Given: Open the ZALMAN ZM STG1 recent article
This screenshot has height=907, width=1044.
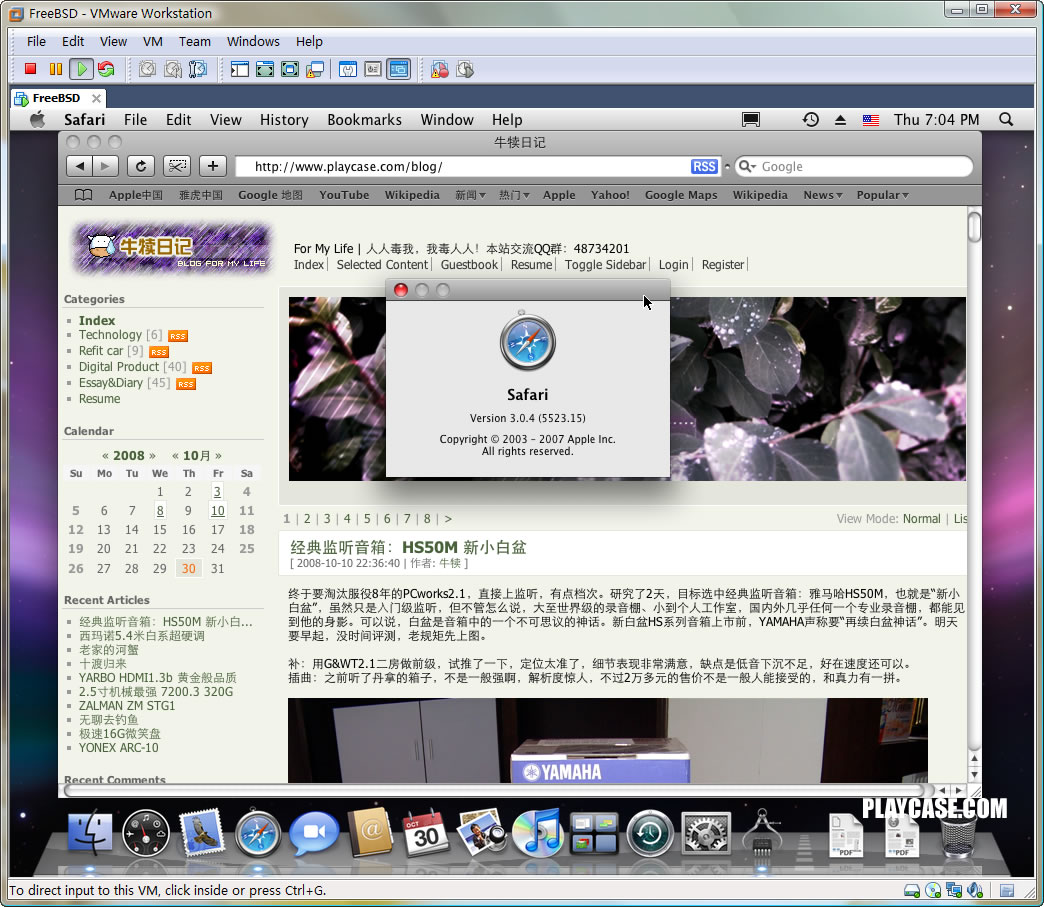Looking at the screenshot, I should pyautogui.click(x=127, y=706).
